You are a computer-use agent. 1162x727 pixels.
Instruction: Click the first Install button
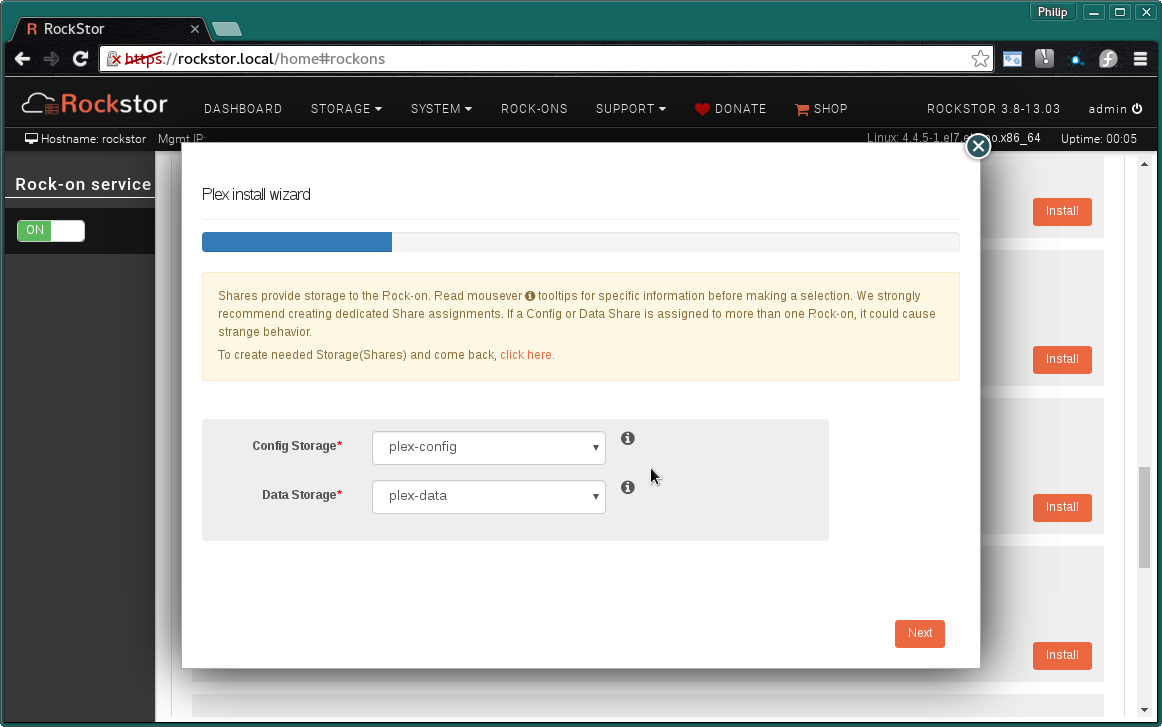tap(1062, 211)
